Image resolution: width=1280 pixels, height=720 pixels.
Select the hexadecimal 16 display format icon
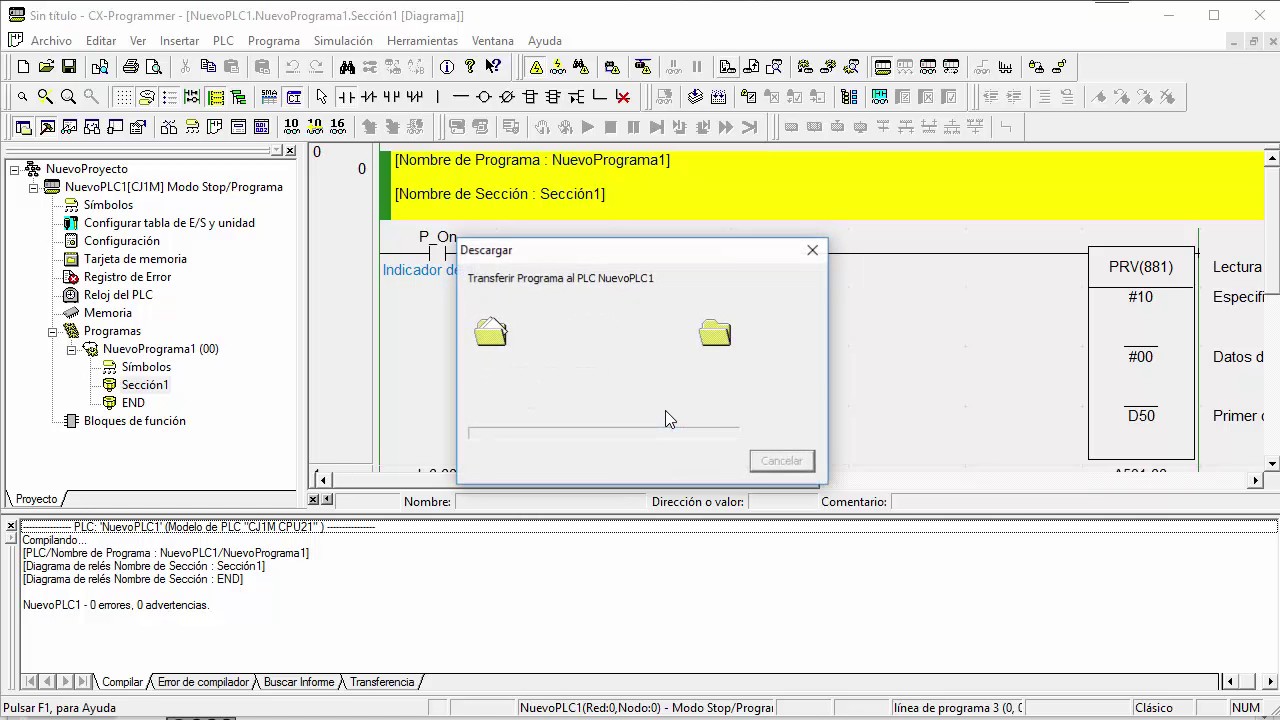coord(337,127)
